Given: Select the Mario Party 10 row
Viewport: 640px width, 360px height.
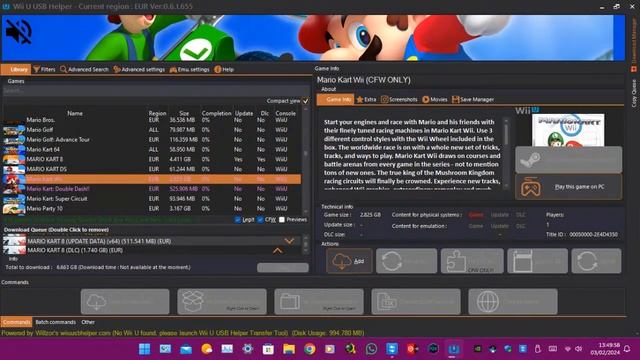Looking at the screenshot, I should click(x=152, y=209).
